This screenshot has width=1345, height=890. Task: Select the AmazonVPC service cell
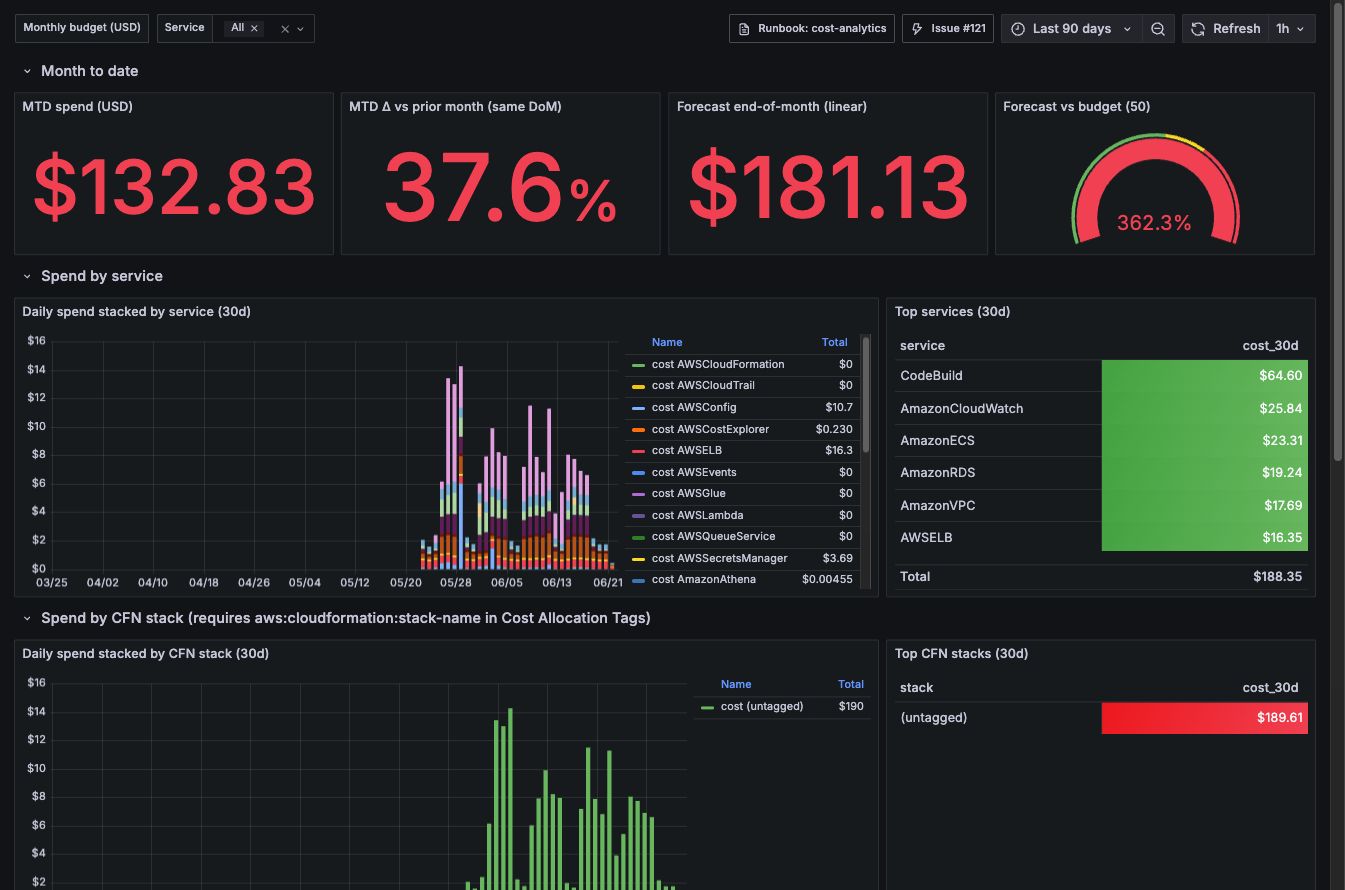998,505
